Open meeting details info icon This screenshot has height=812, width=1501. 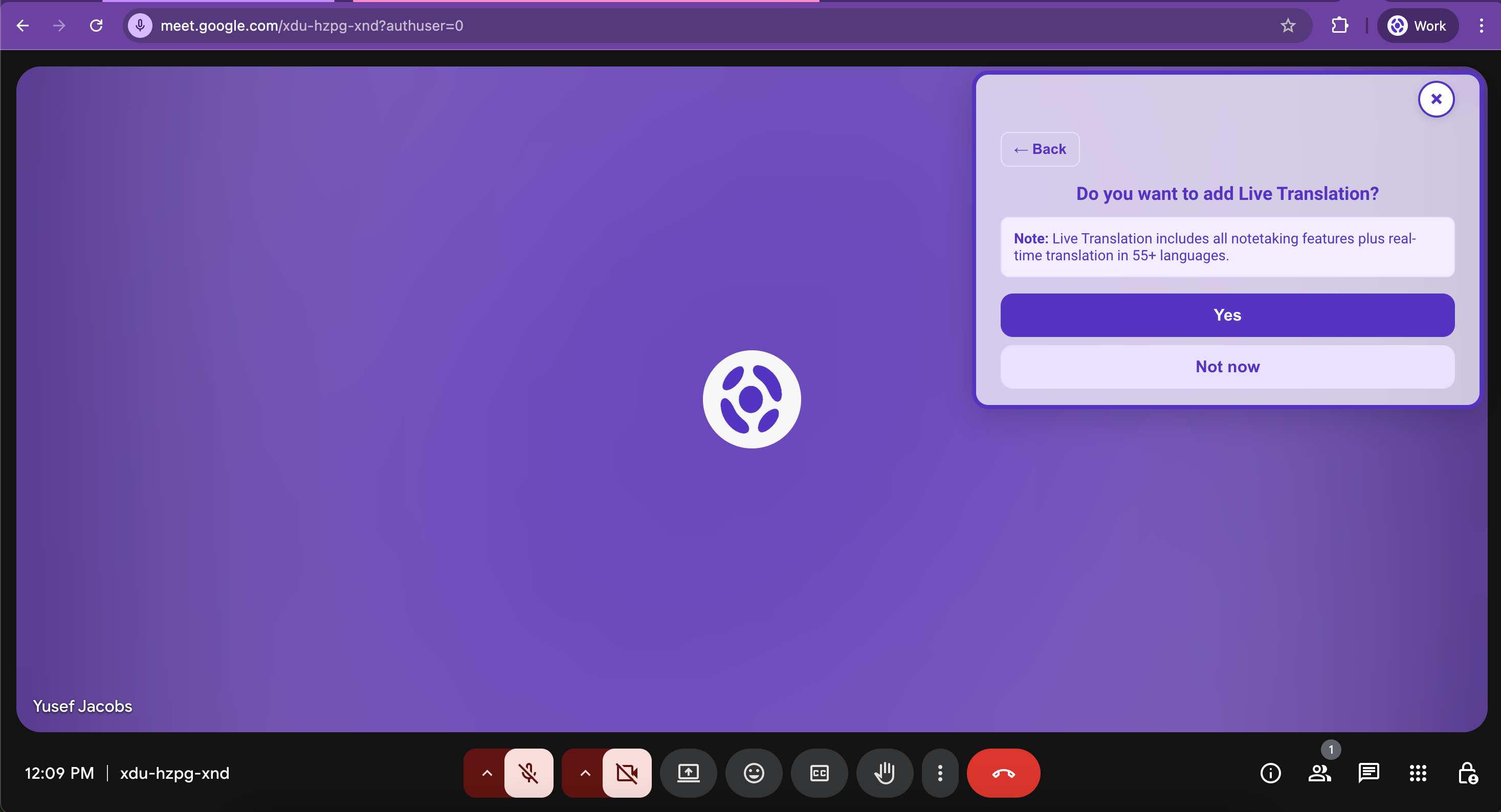[x=1270, y=773]
